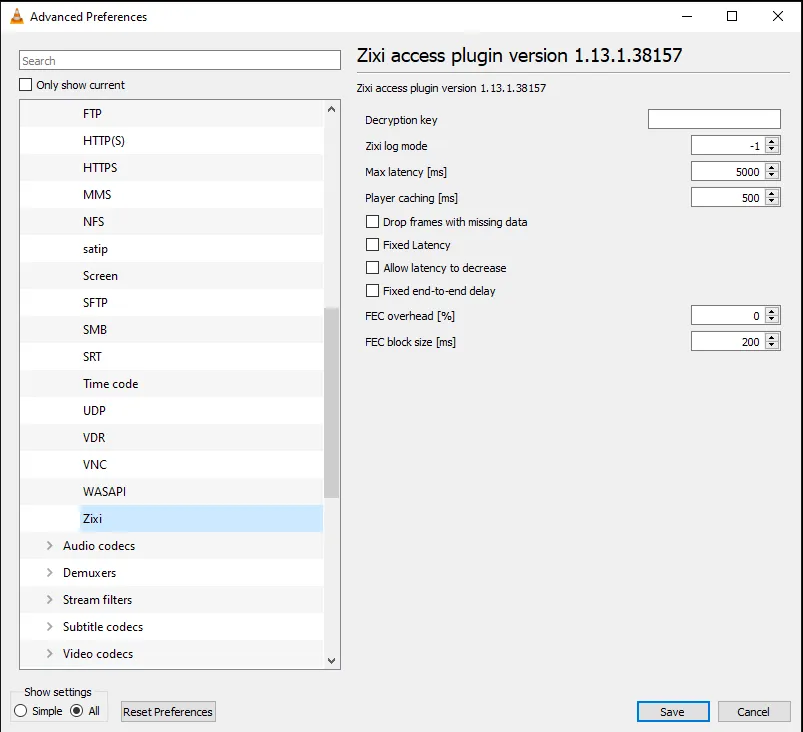
Task: Expand the Audio codecs tree node
Action: [50, 546]
